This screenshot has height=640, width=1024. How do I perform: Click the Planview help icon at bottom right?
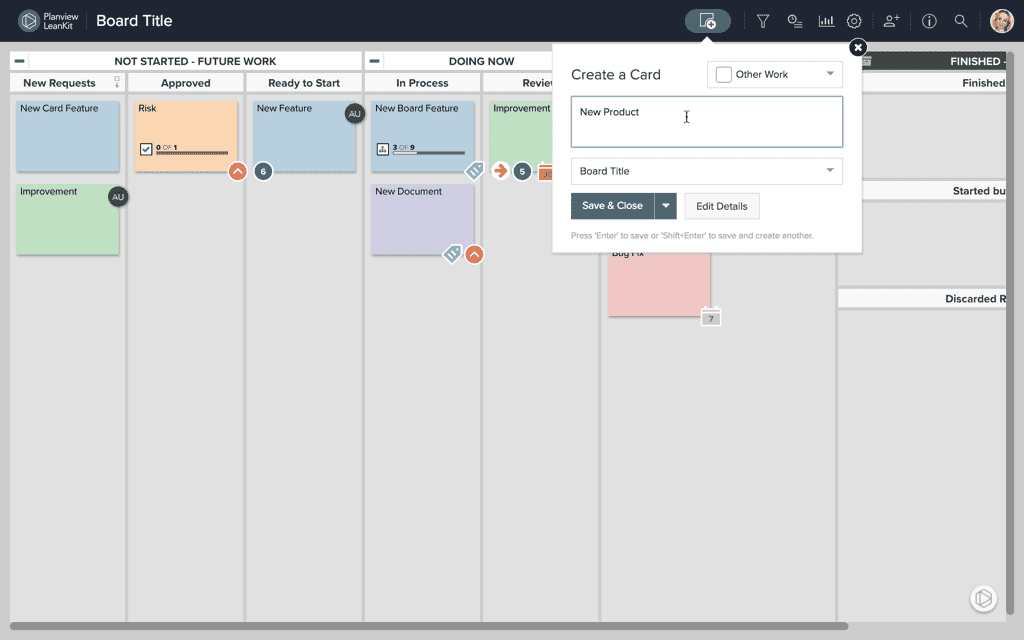[983, 598]
